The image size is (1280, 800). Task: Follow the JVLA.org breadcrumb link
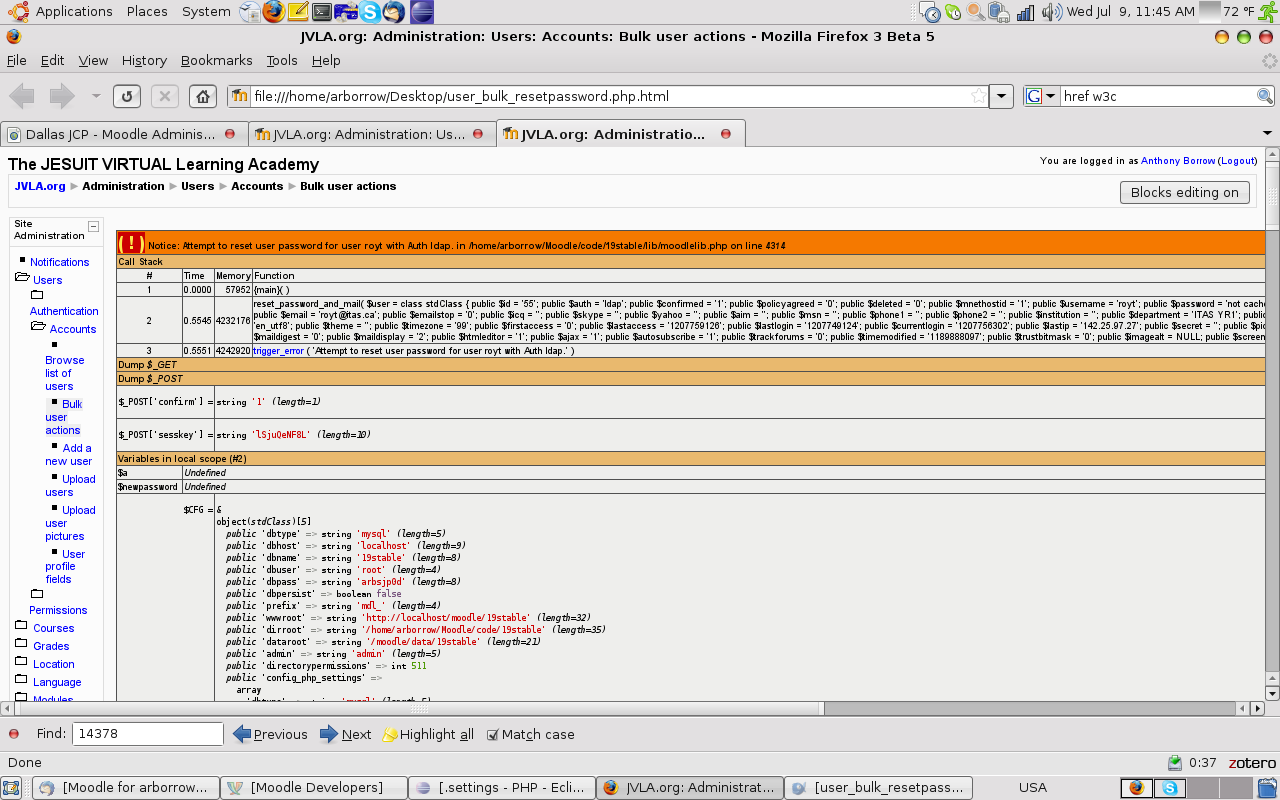point(40,186)
